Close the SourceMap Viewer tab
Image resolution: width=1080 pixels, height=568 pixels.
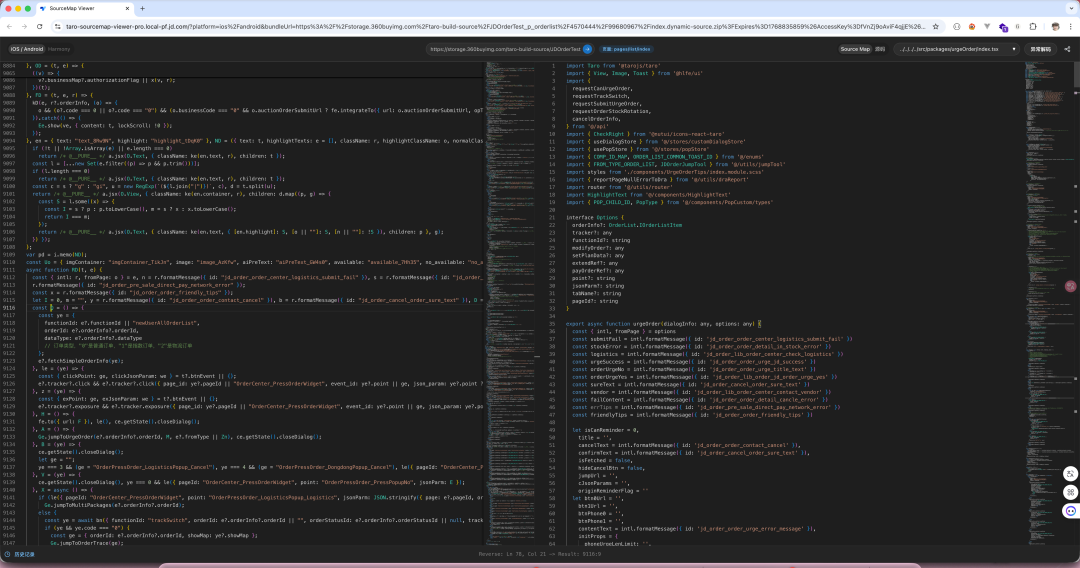[127, 8]
